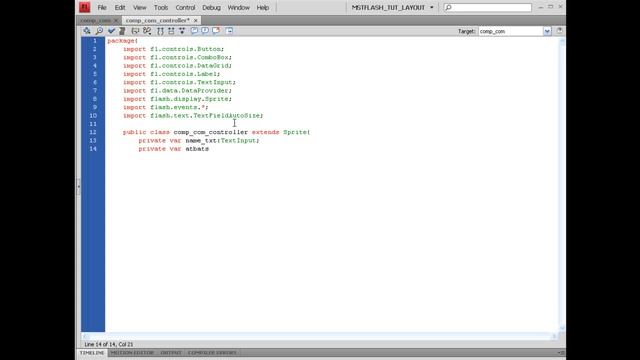Click the left panel collapse handle
Screen dimensions: 640x360
(78, 186)
